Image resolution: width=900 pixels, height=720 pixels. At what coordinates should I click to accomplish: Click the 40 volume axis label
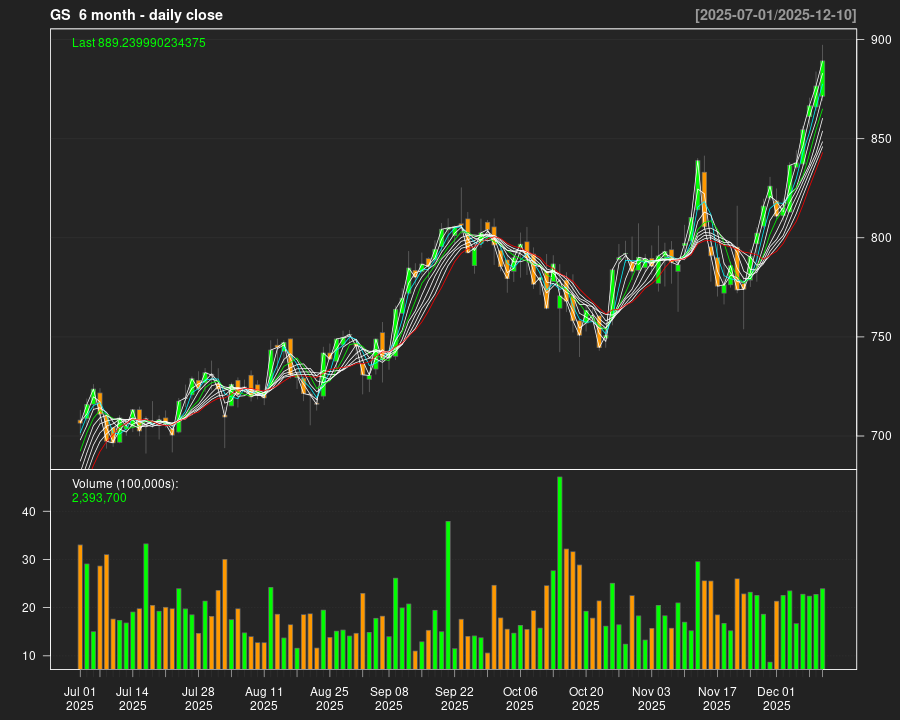[x=29, y=512]
